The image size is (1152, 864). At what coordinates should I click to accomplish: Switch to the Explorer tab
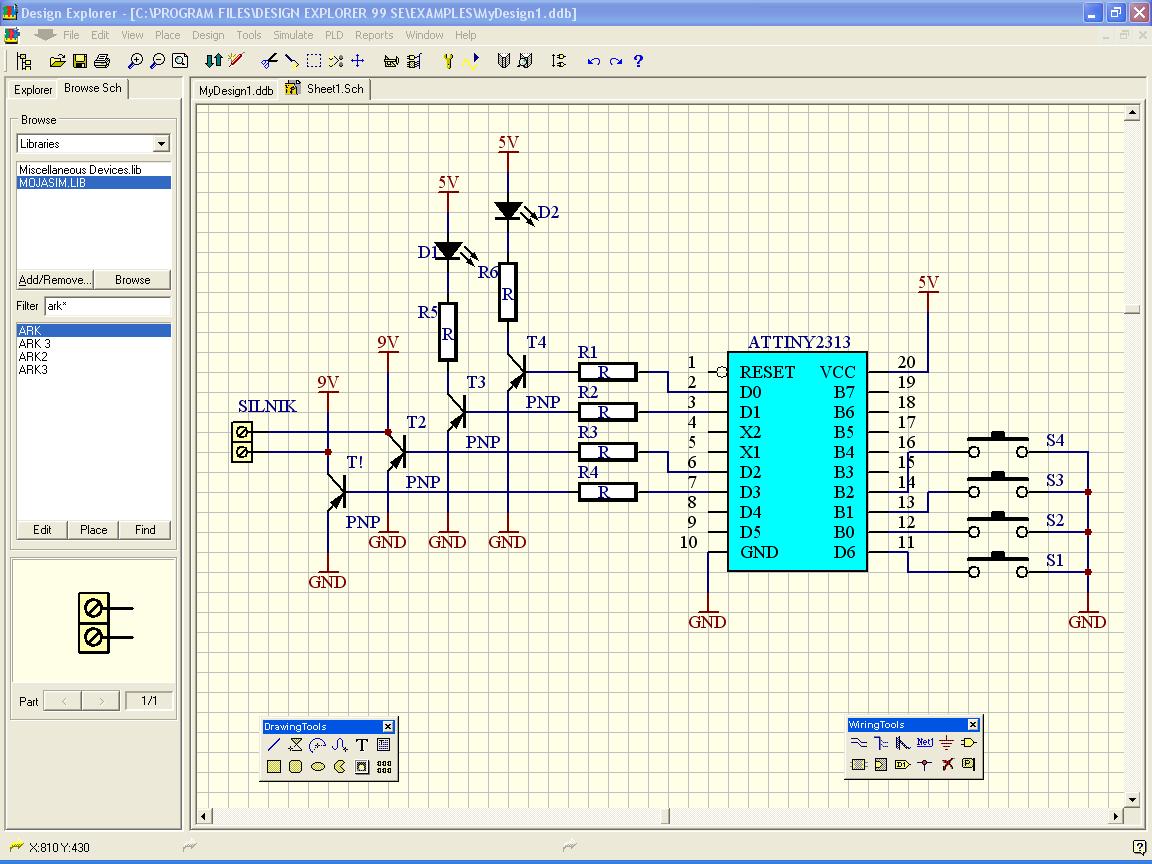pos(33,90)
